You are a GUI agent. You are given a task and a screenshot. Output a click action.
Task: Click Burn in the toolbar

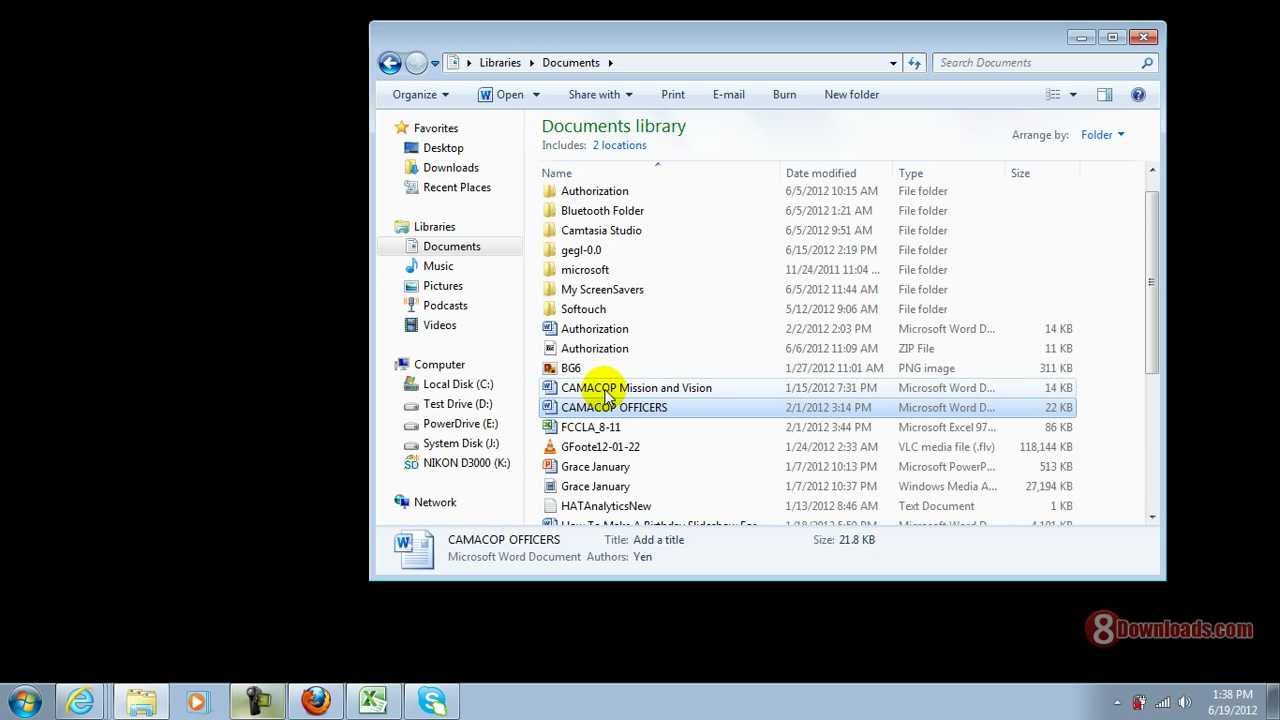(x=785, y=95)
